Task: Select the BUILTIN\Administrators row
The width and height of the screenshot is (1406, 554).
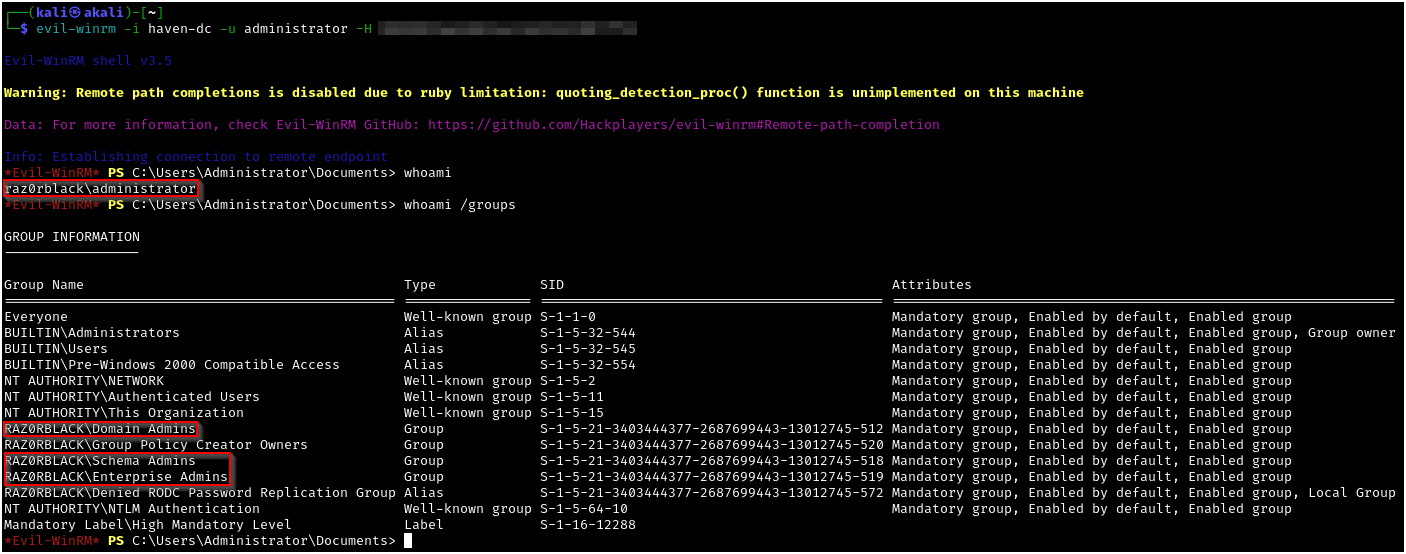Action: (x=92, y=333)
